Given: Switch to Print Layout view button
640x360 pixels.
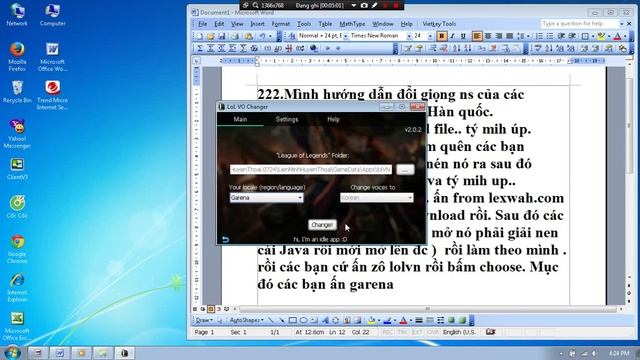Looking at the screenshot, I should tap(211, 309).
